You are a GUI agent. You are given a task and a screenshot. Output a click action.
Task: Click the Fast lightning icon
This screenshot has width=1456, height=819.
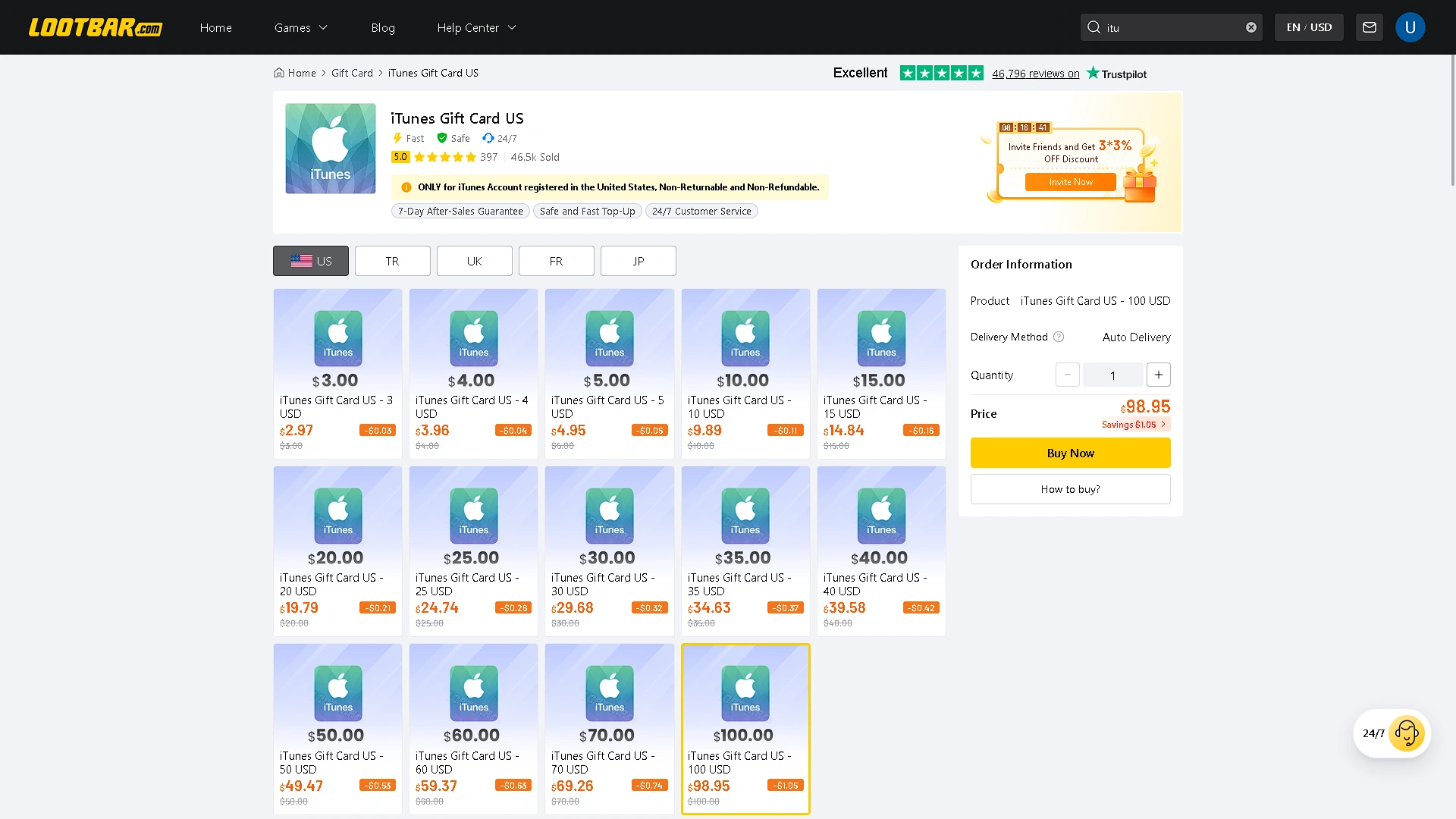tap(397, 138)
